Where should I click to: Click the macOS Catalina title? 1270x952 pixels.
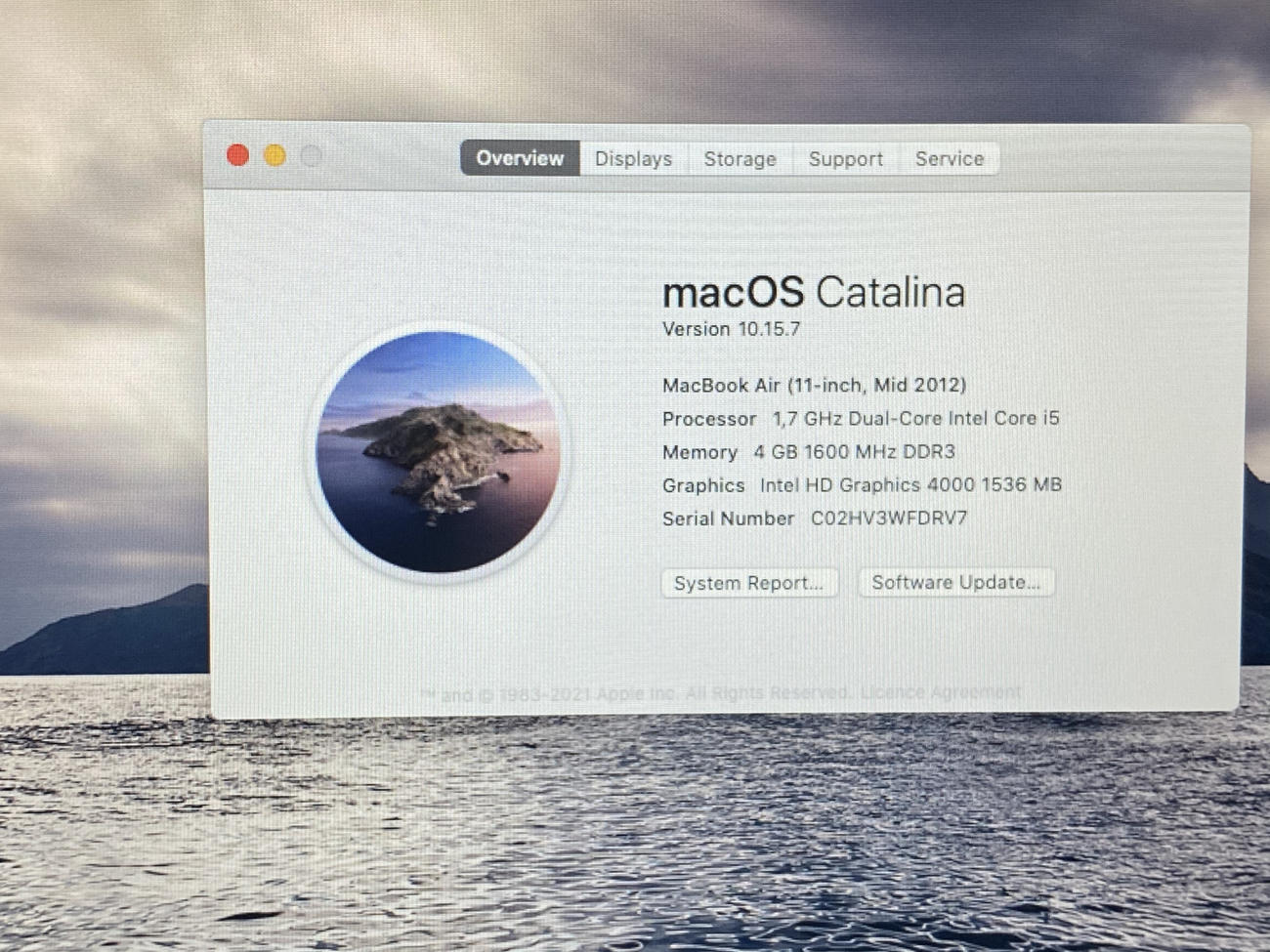[813, 292]
